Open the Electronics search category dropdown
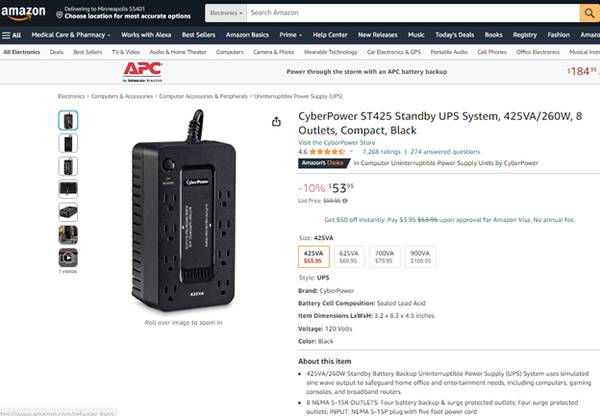The height and width of the screenshot is (416, 600). (224, 13)
